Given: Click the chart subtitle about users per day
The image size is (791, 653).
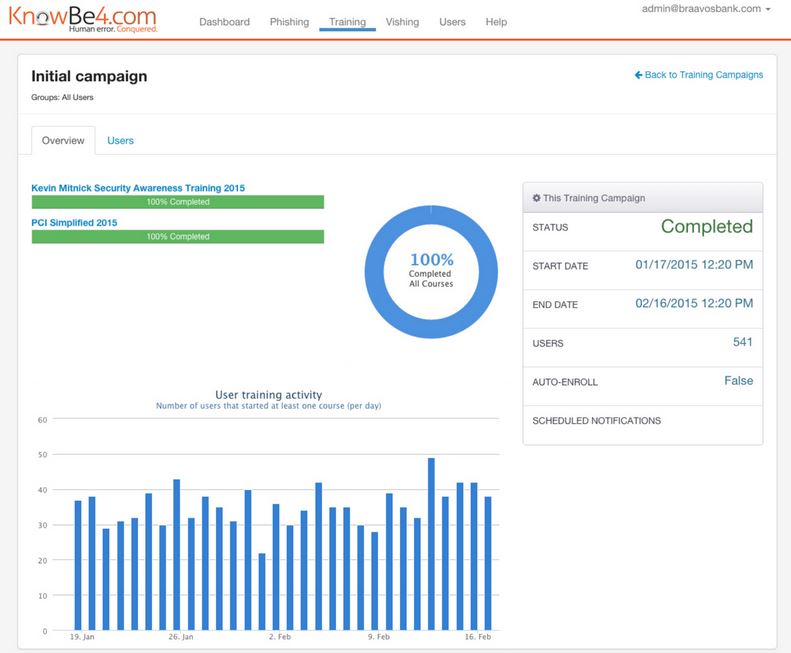Looking at the screenshot, I should coord(268,406).
